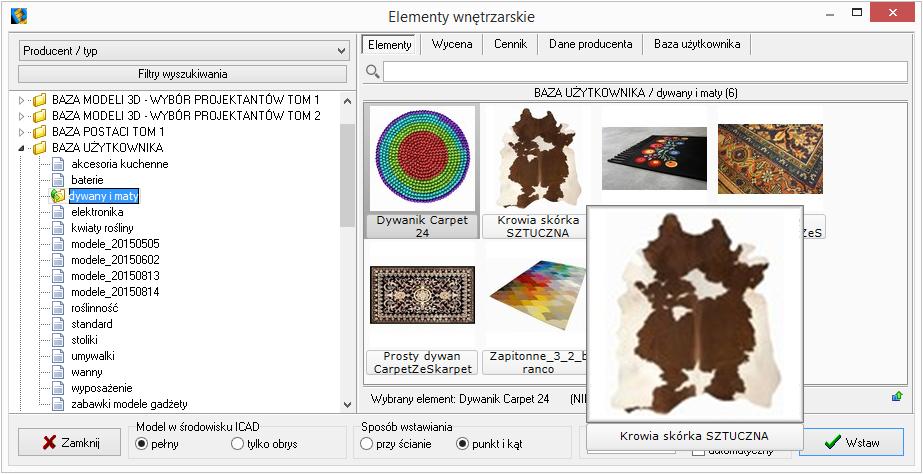The image size is (923, 474).
Task: Select the colorful Zapitonne rug thumbnail
Action: click(x=537, y=296)
